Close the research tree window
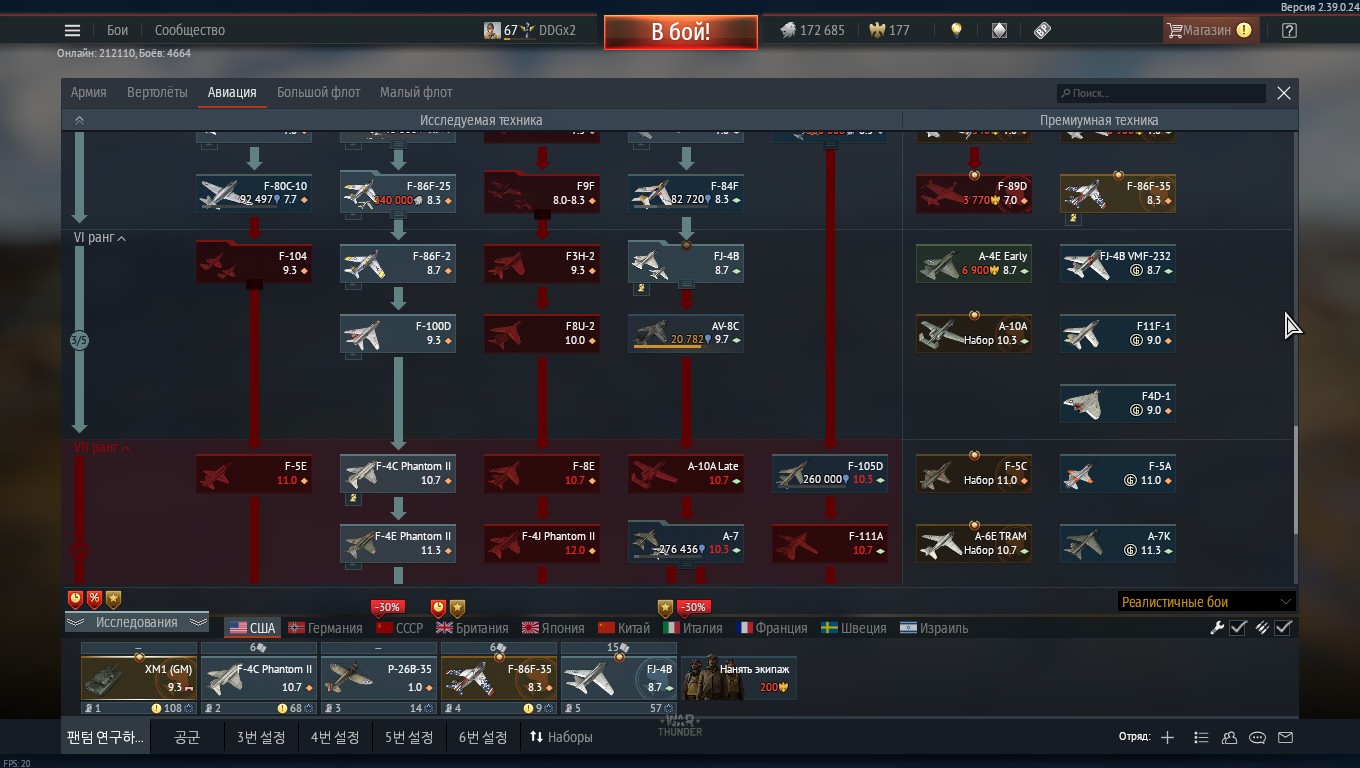 [1284, 93]
